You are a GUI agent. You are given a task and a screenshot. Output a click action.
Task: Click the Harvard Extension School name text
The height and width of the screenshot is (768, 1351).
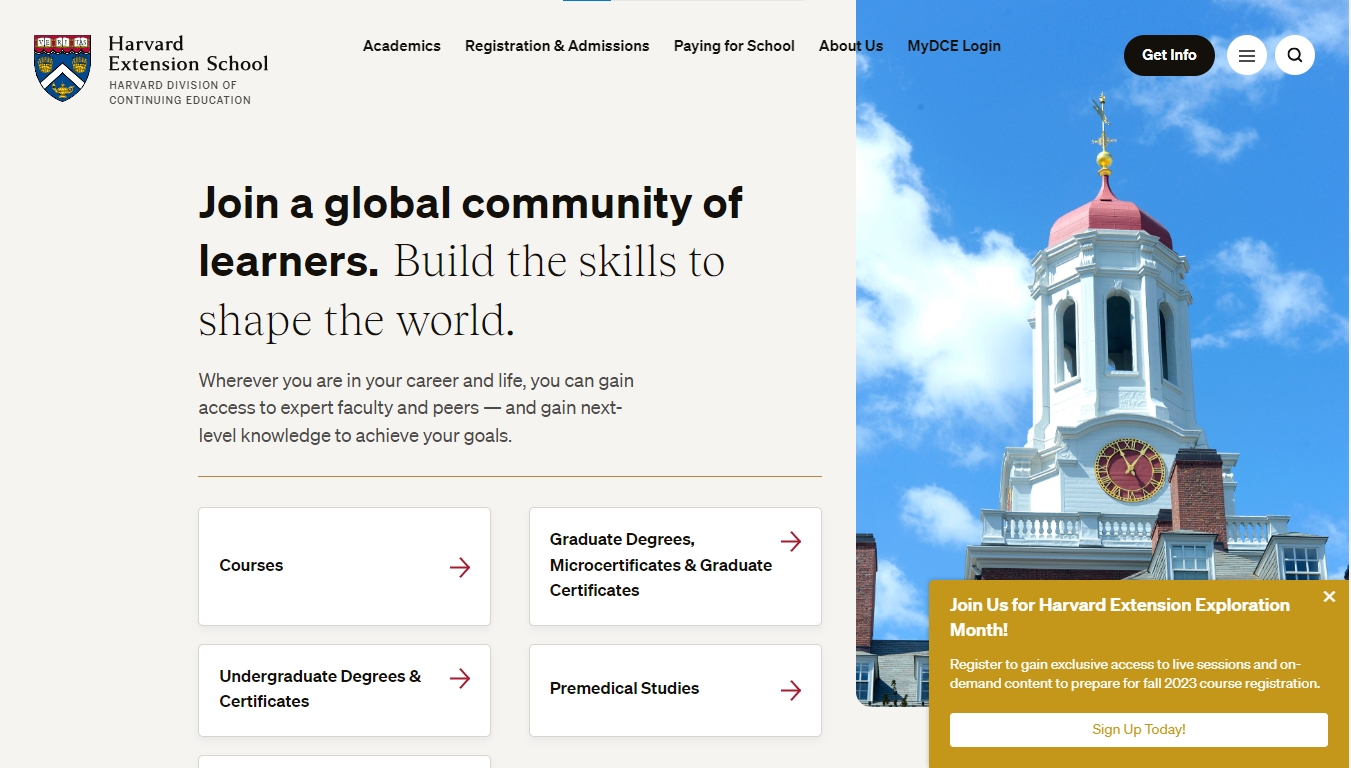pyautogui.click(x=188, y=54)
